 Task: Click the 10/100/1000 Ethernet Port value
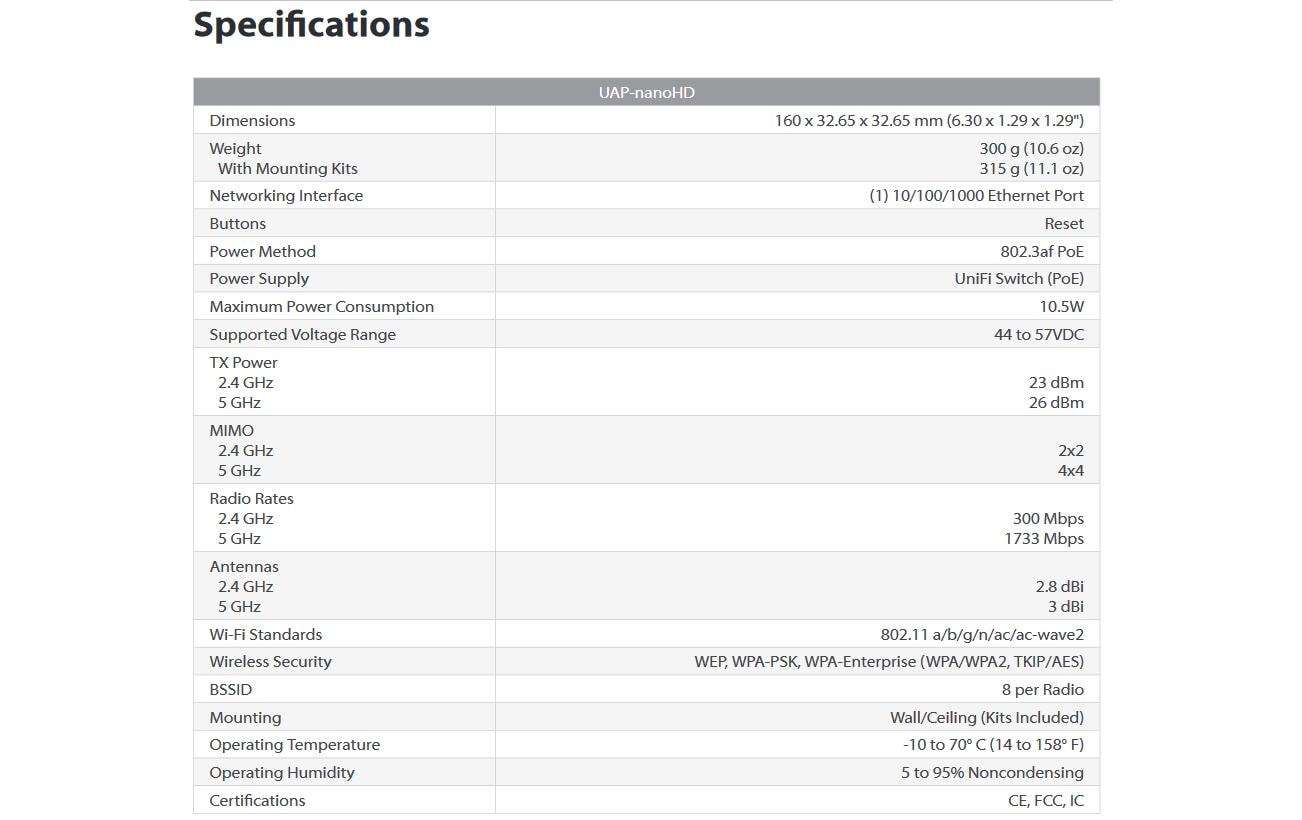976,196
